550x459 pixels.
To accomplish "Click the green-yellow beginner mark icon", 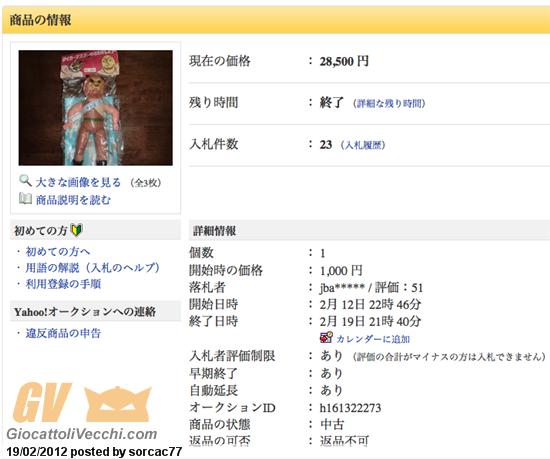I will tap(76, 230).
